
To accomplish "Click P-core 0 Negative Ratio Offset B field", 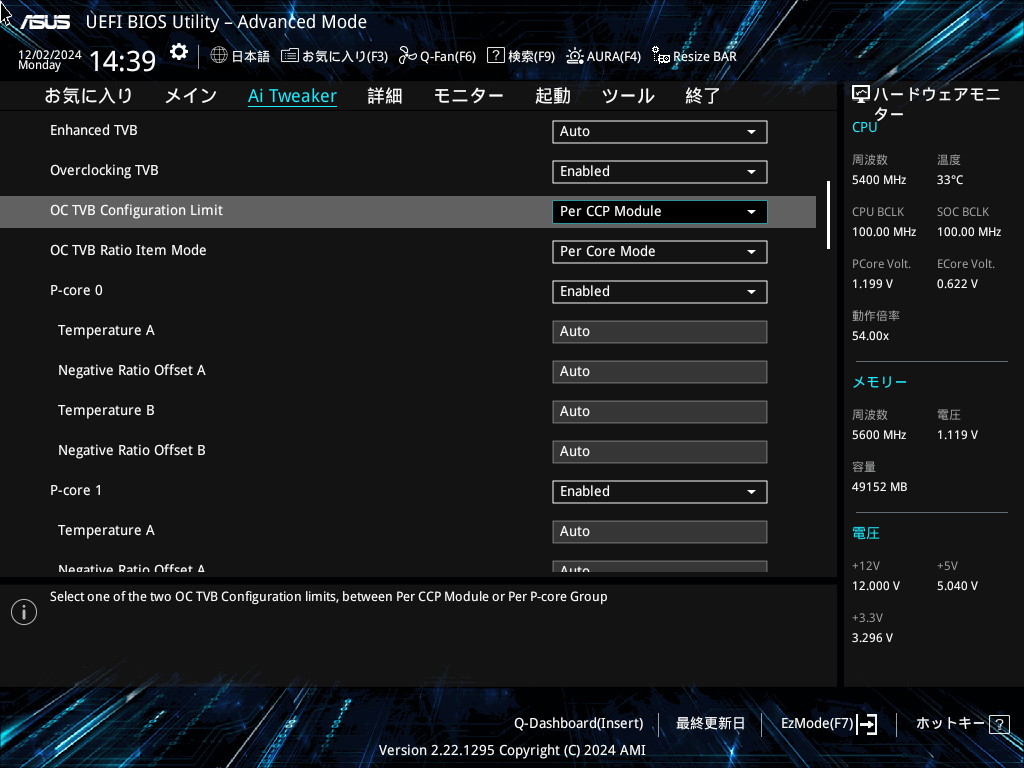I will 660,451.
